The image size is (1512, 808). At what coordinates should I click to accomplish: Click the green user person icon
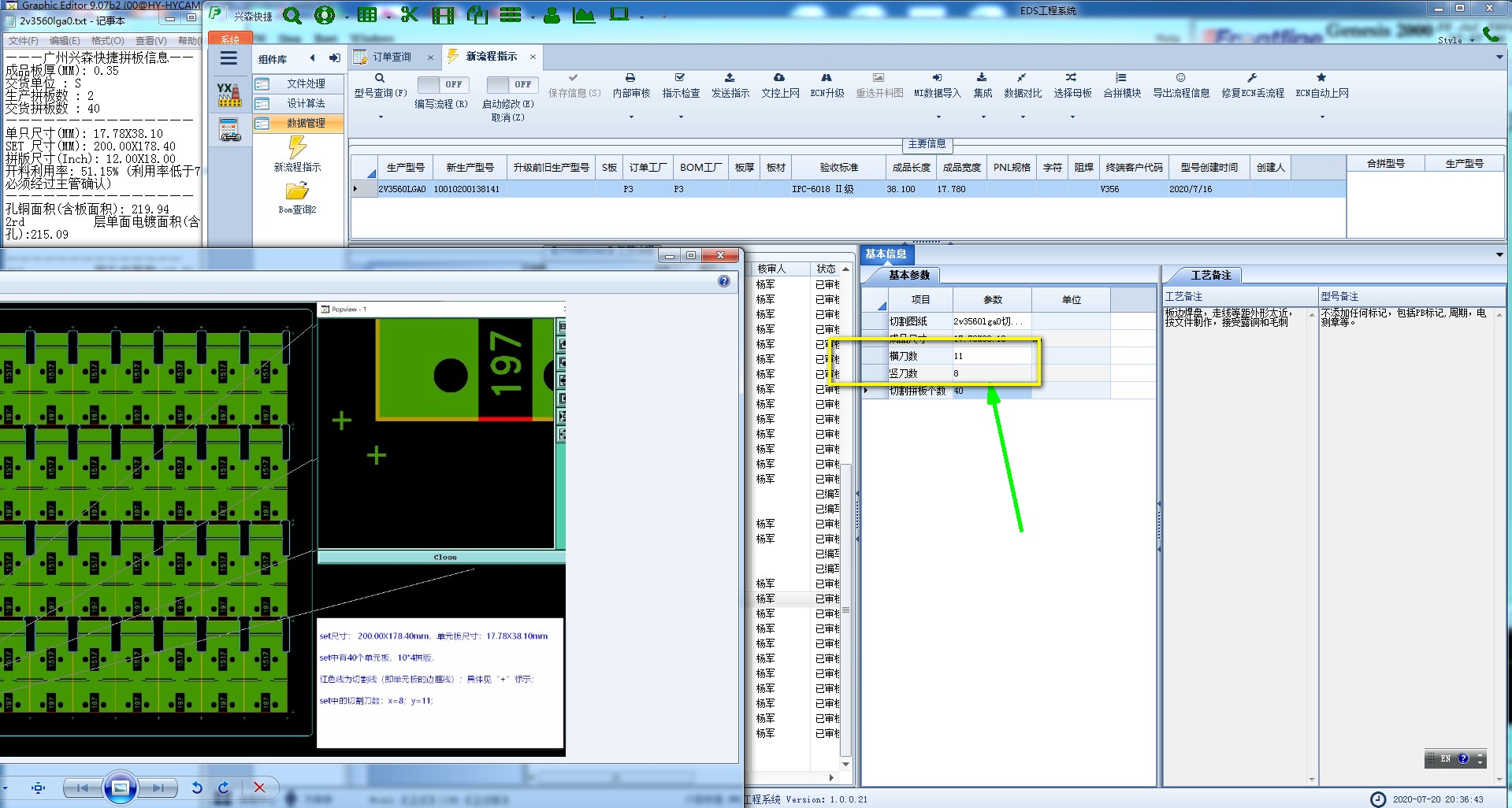(552, 14)
